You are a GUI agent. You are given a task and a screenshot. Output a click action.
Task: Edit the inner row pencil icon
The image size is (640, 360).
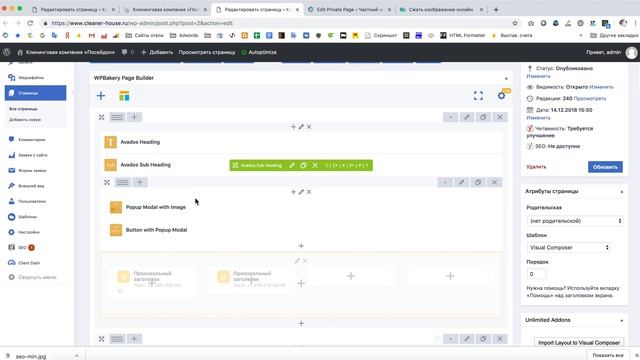(462, 182)
